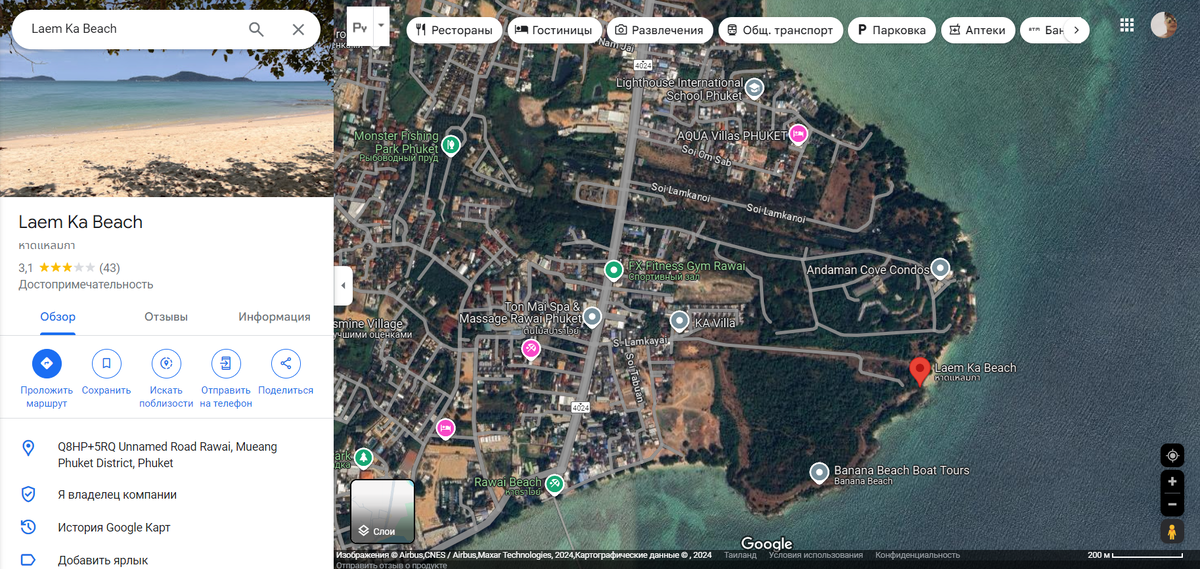The height and width of the screenshot is (569, 1200).
Task: Click the Конфиденциальность link
Action: point(917,555)
